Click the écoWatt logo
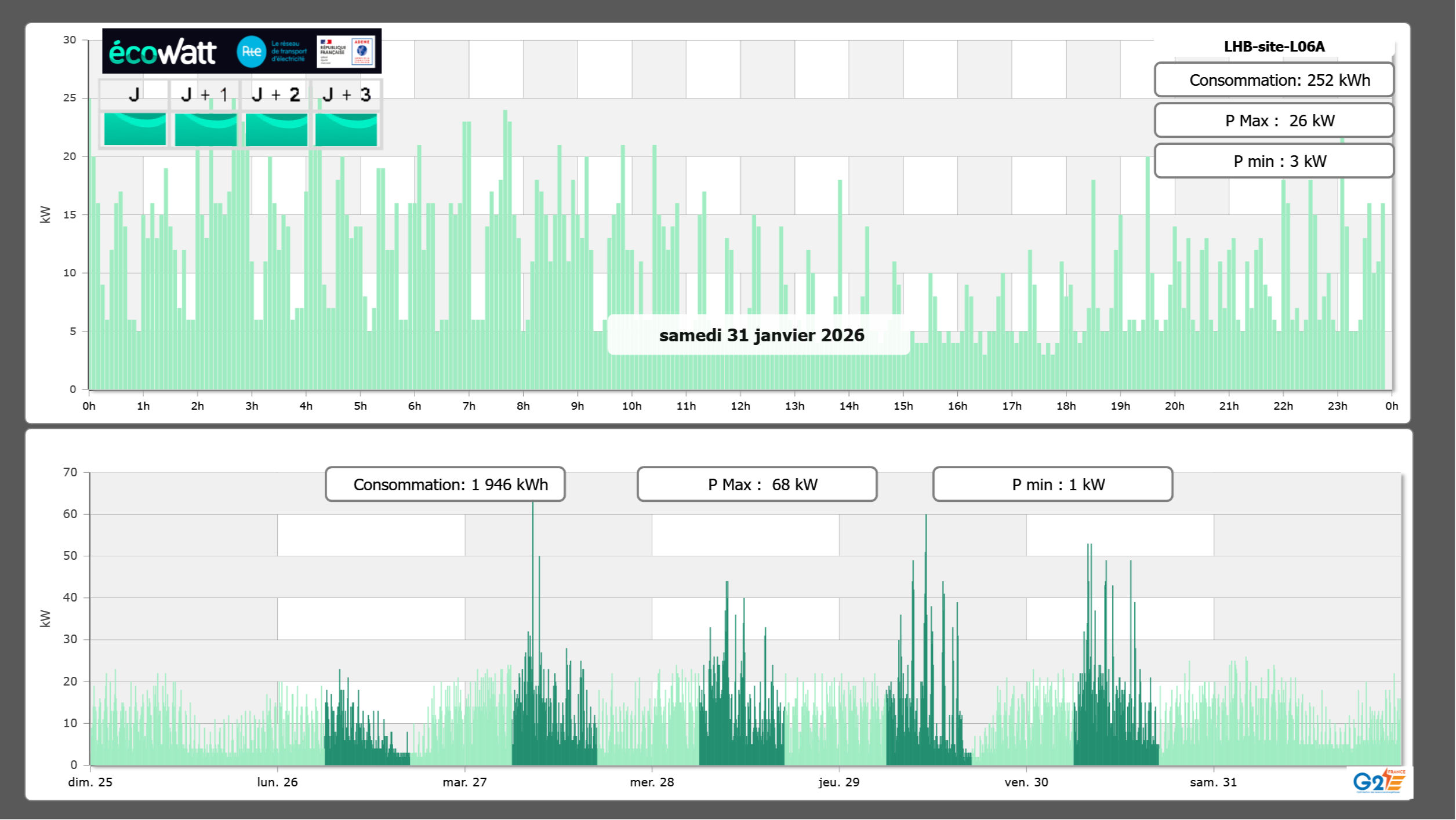 tap(162, 52)
